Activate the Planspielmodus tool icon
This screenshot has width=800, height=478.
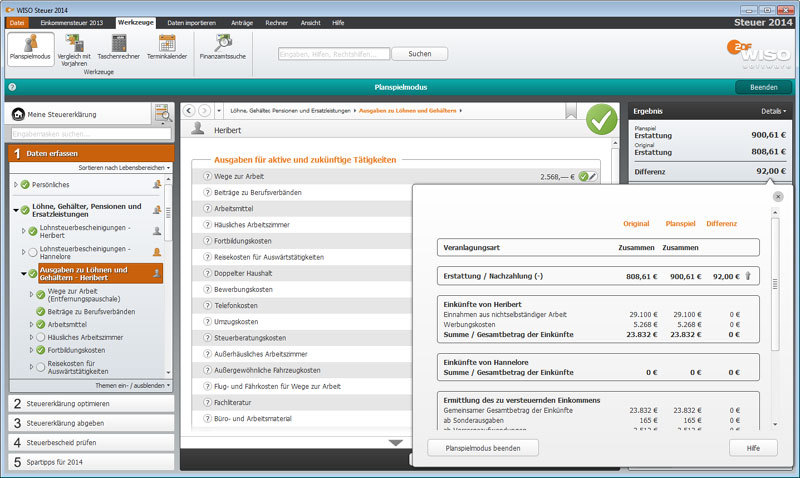coord(31,49)
